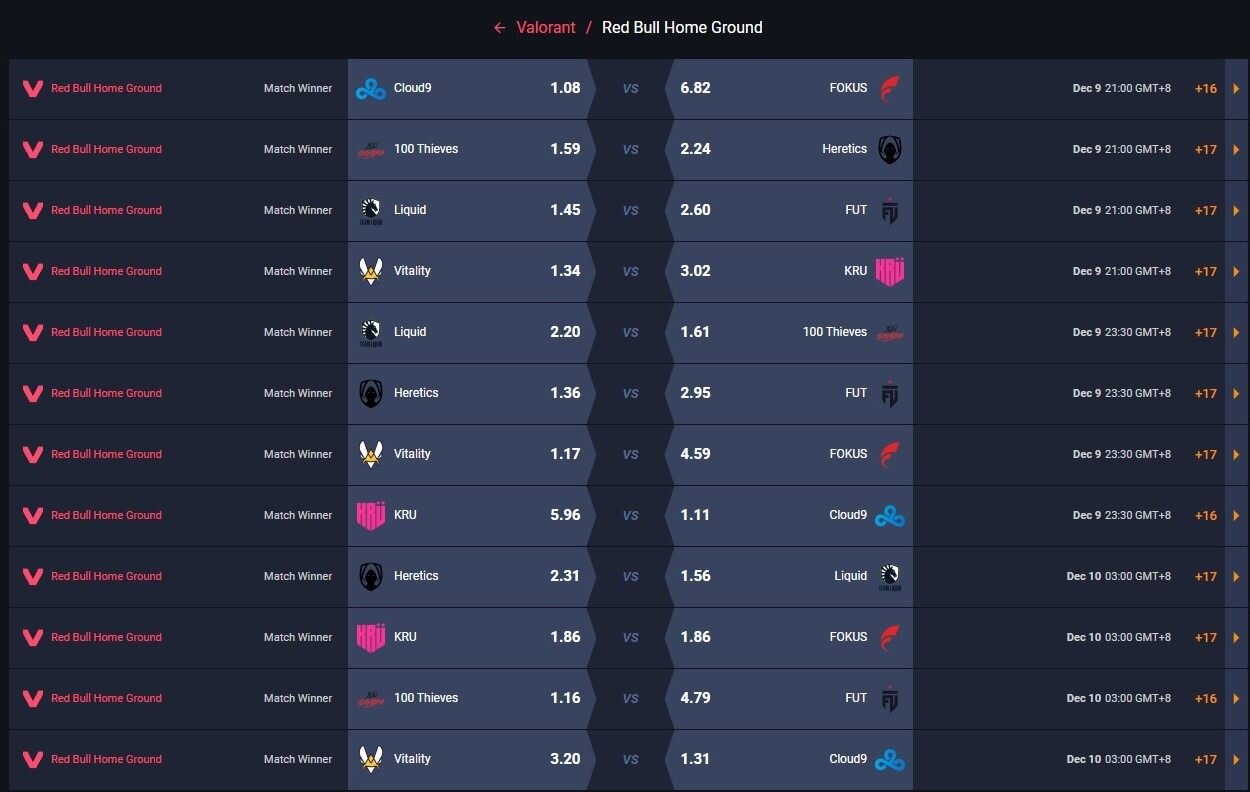This screenshot has height=792, width=1250.
Task: Click Liquid logo in Liquid vs 100 Thieves row
Action: point(371,333)
